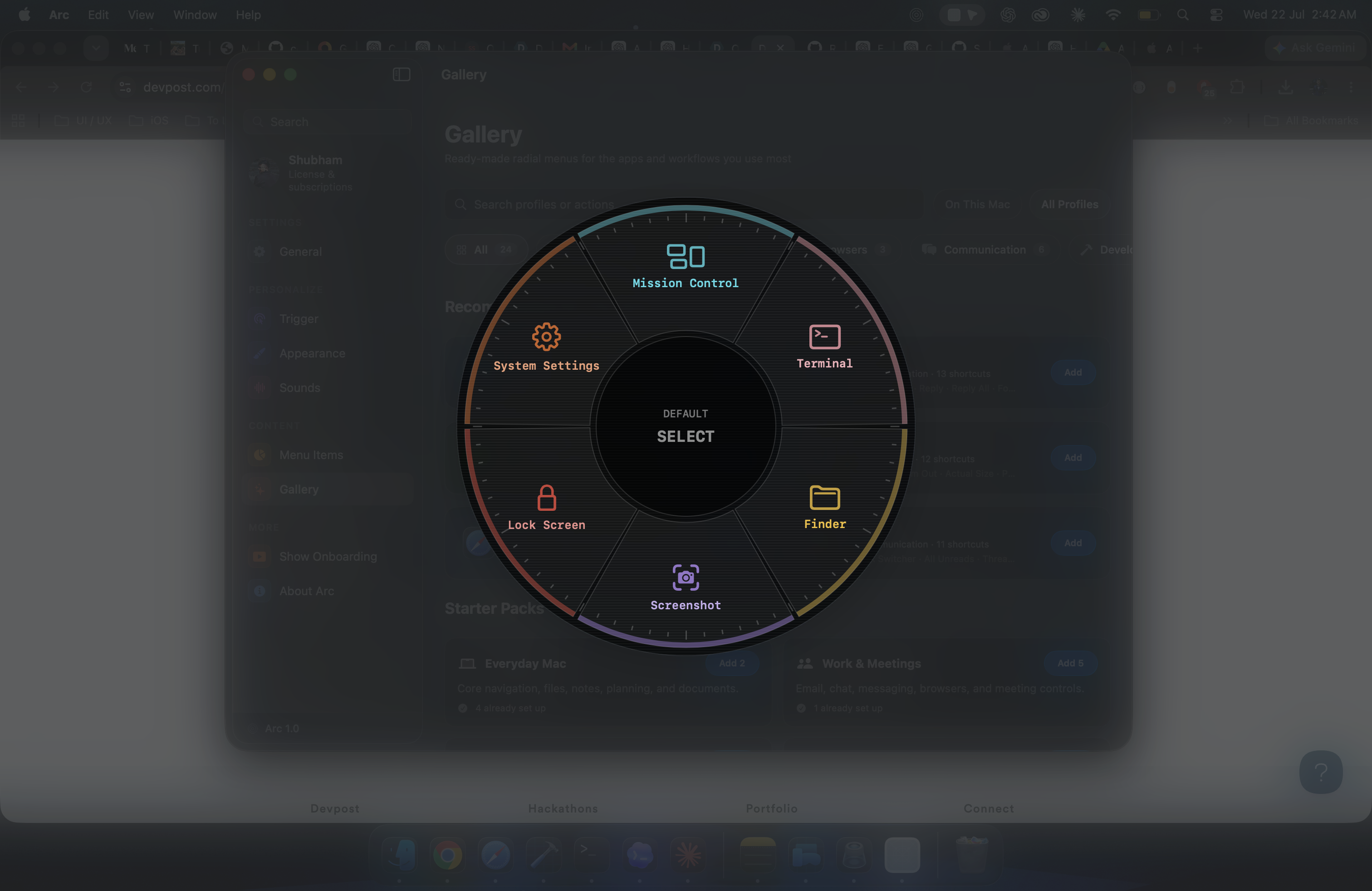Viewport: 1372px width, 891px height.
Task: Click the date and time in the menu bar
Action: [1299, 15]
